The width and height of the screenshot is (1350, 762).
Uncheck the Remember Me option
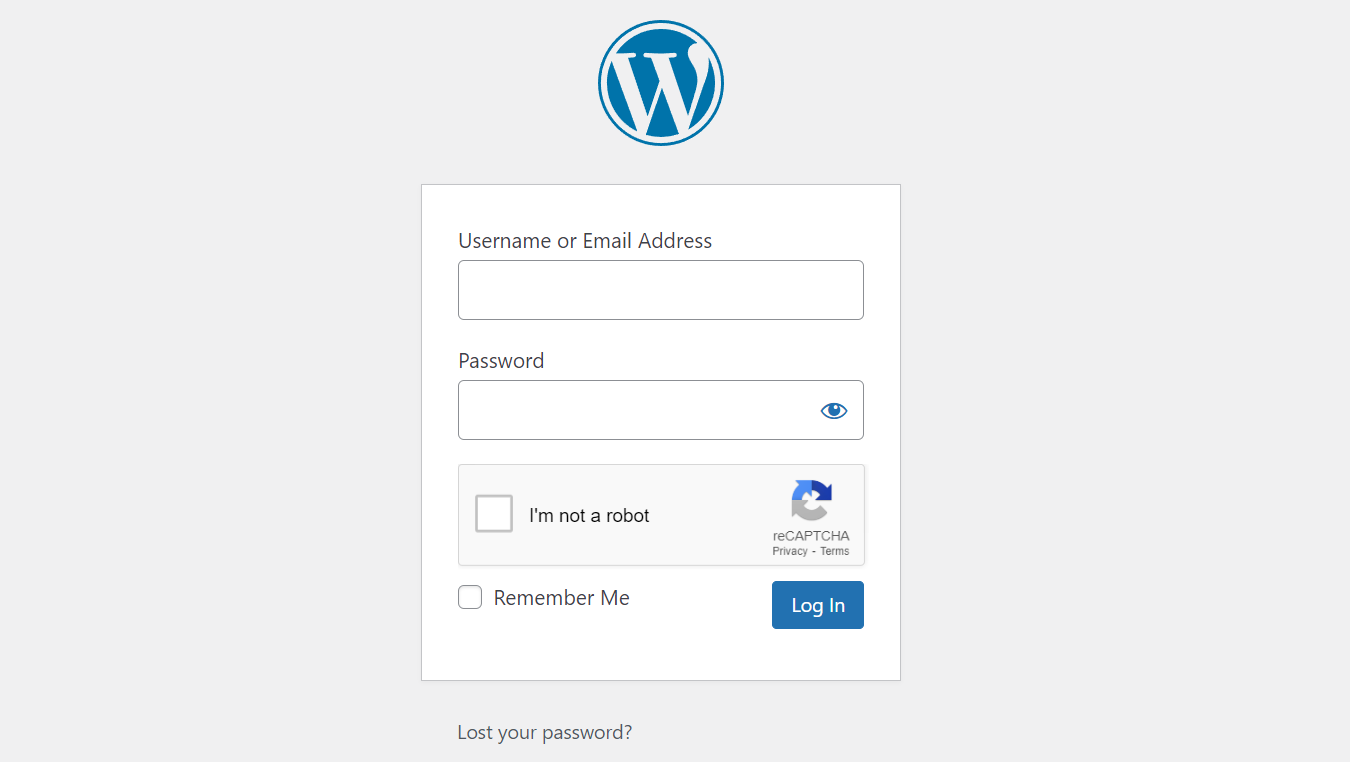click(x=469, y=597)
